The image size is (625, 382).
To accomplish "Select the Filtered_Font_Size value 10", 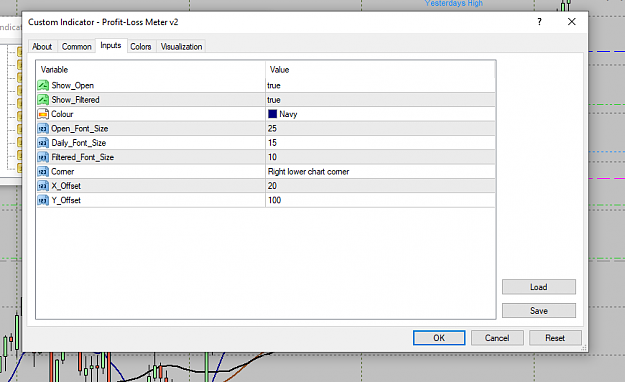I will tap(272, 157).
